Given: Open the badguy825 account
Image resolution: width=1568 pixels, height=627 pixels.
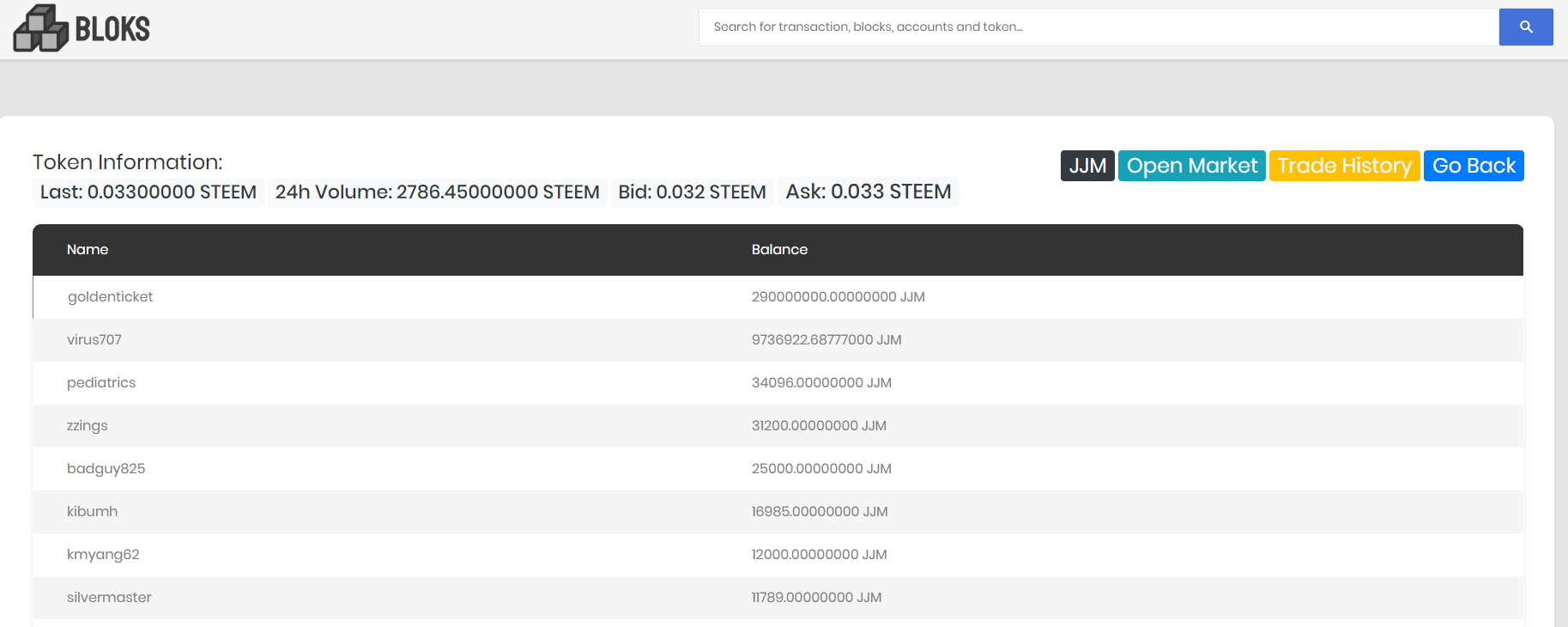Looking at the screenshot, I should tap(106, 469).
